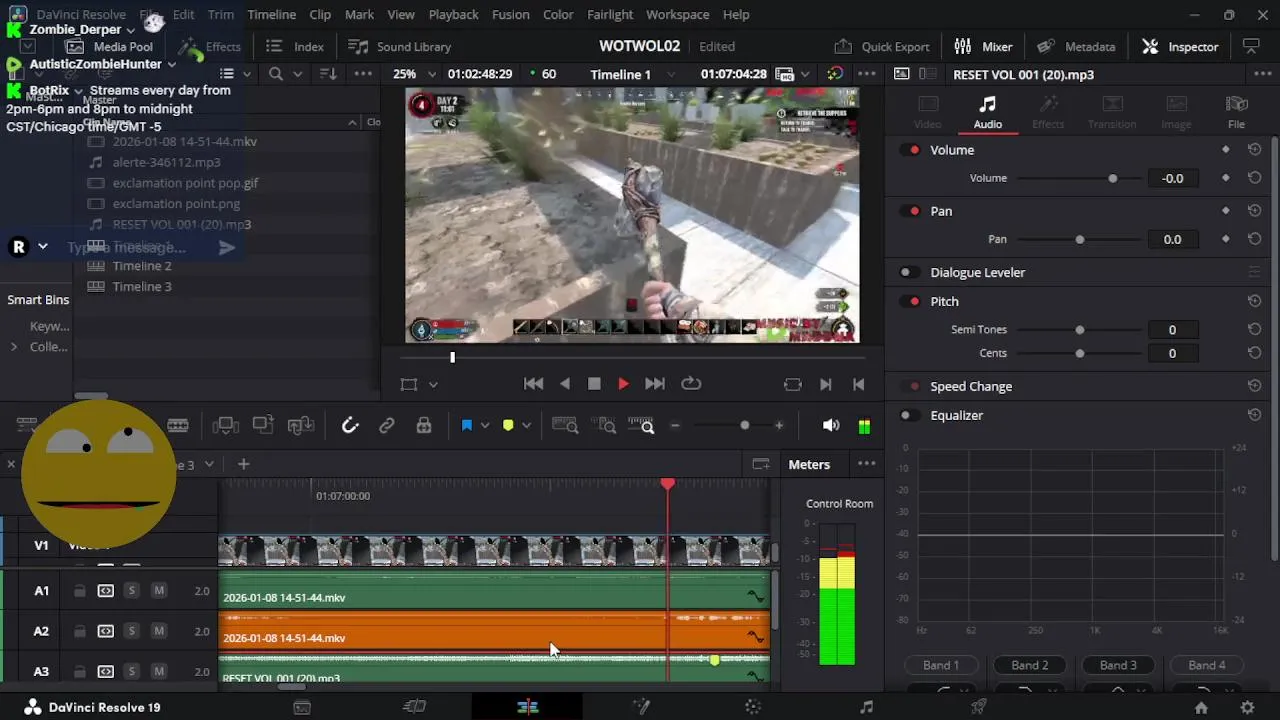
Task: Open the Metadata panel button
Action: [1076, 46]
